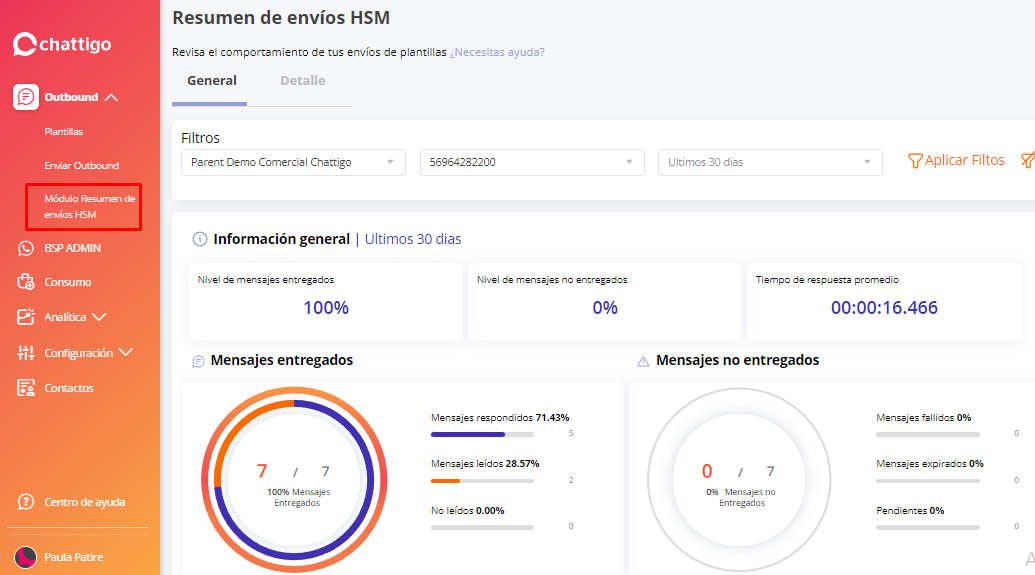
Task: Collapse the Outbound menu chevron
Action: (x=111, y=98)
